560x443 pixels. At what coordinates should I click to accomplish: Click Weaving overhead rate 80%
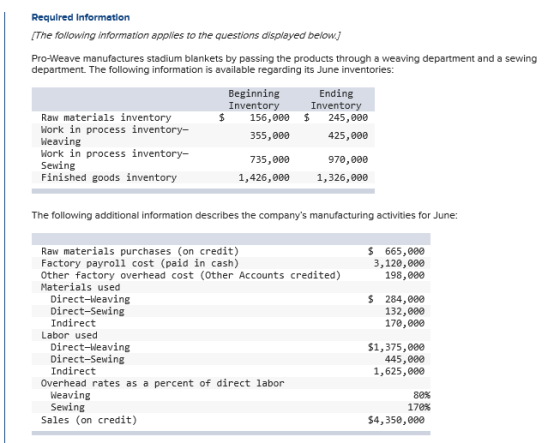[x=422, y=395]
